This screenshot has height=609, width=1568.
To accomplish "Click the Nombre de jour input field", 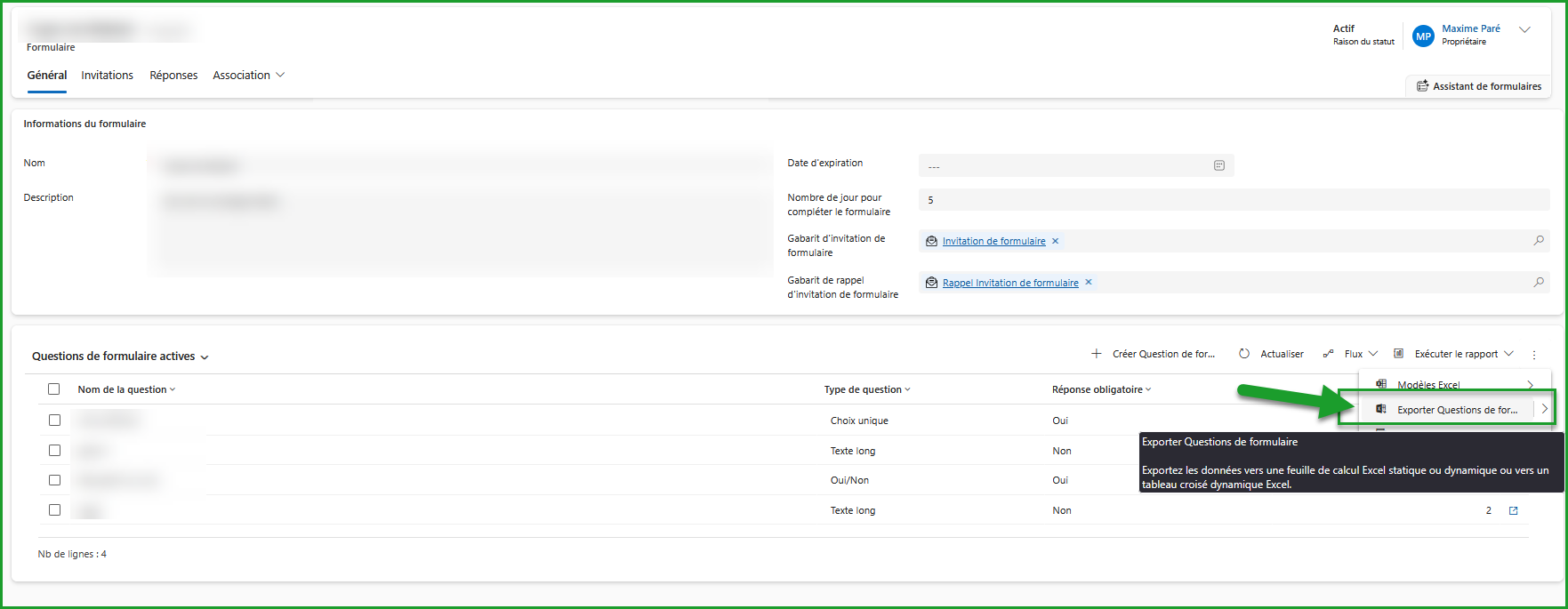I will (x=1234, y=200).
